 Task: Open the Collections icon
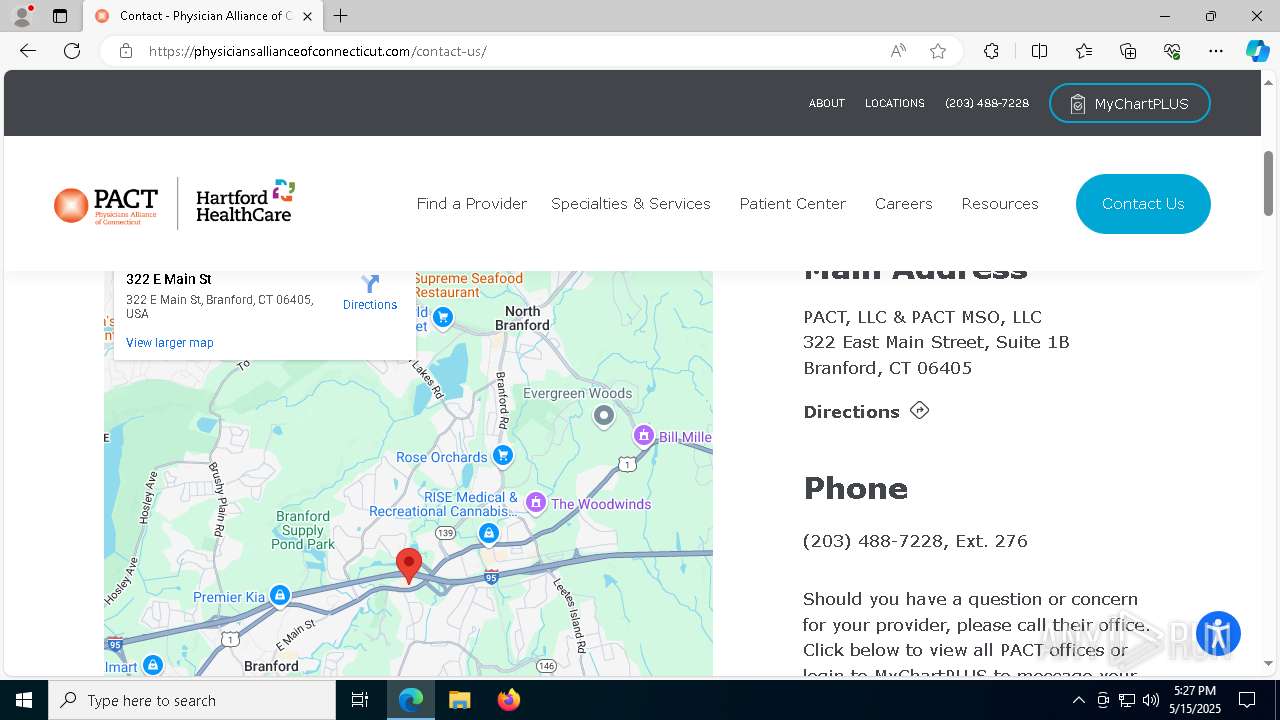tap(1128, 51)
